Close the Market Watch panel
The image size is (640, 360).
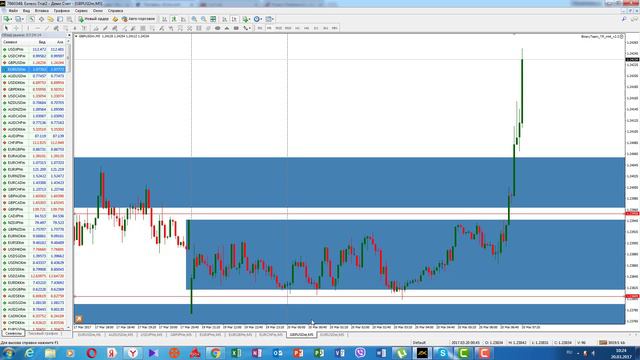69,36
